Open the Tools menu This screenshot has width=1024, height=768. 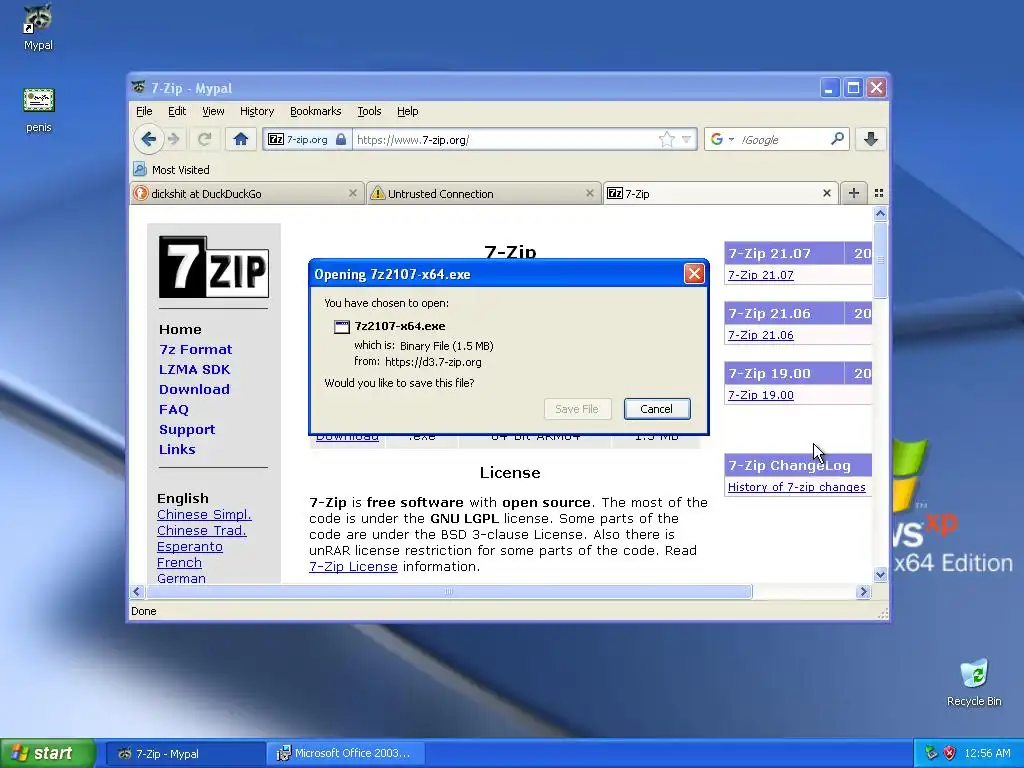point(369,111)
